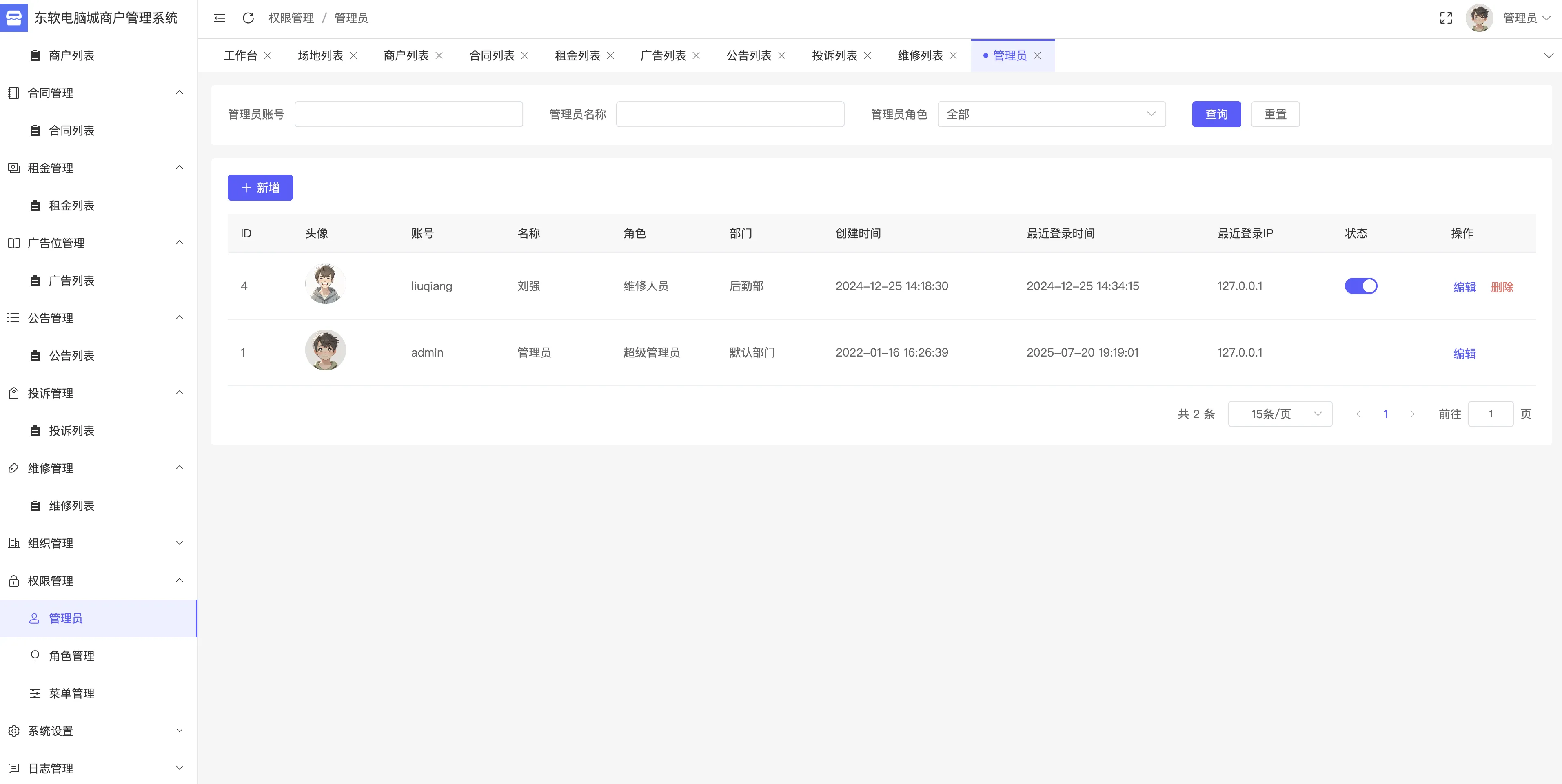
Task: Enter fullscreen mode via top-right icon
Action: pos(1446,18)
